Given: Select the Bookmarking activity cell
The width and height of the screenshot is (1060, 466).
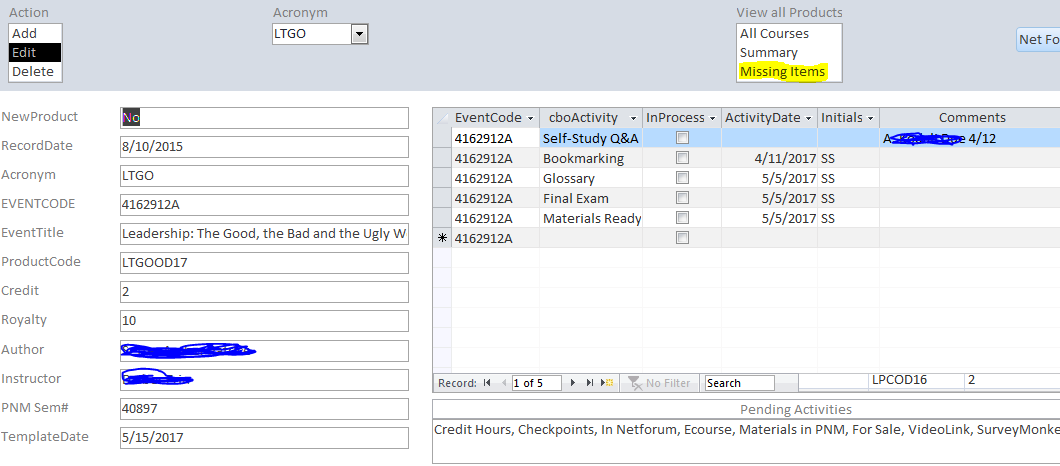Looking at the screenshot, I should pyautogui.click(x=591, y=158).
